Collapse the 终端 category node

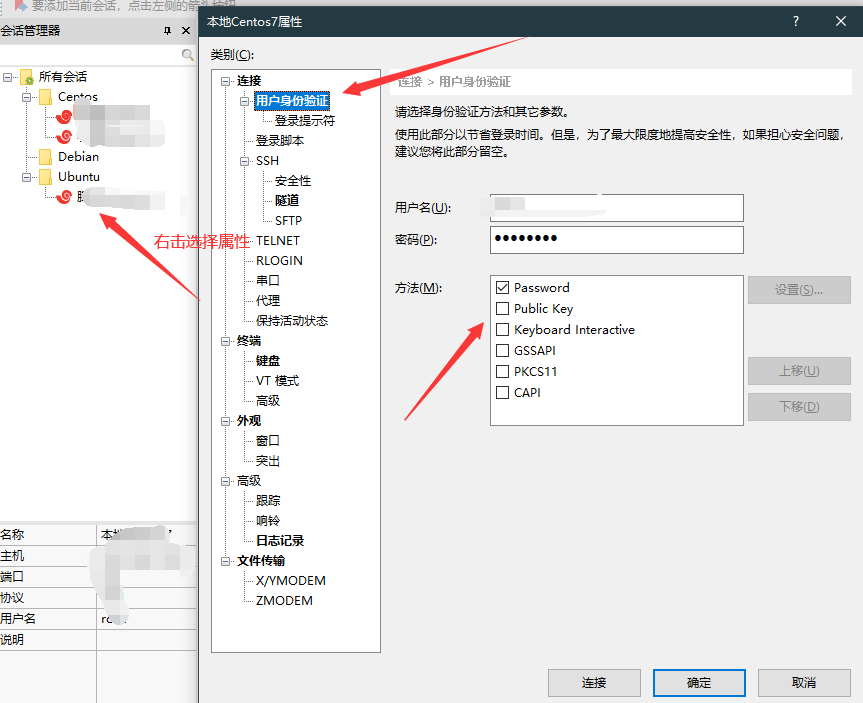coord(225,341)
